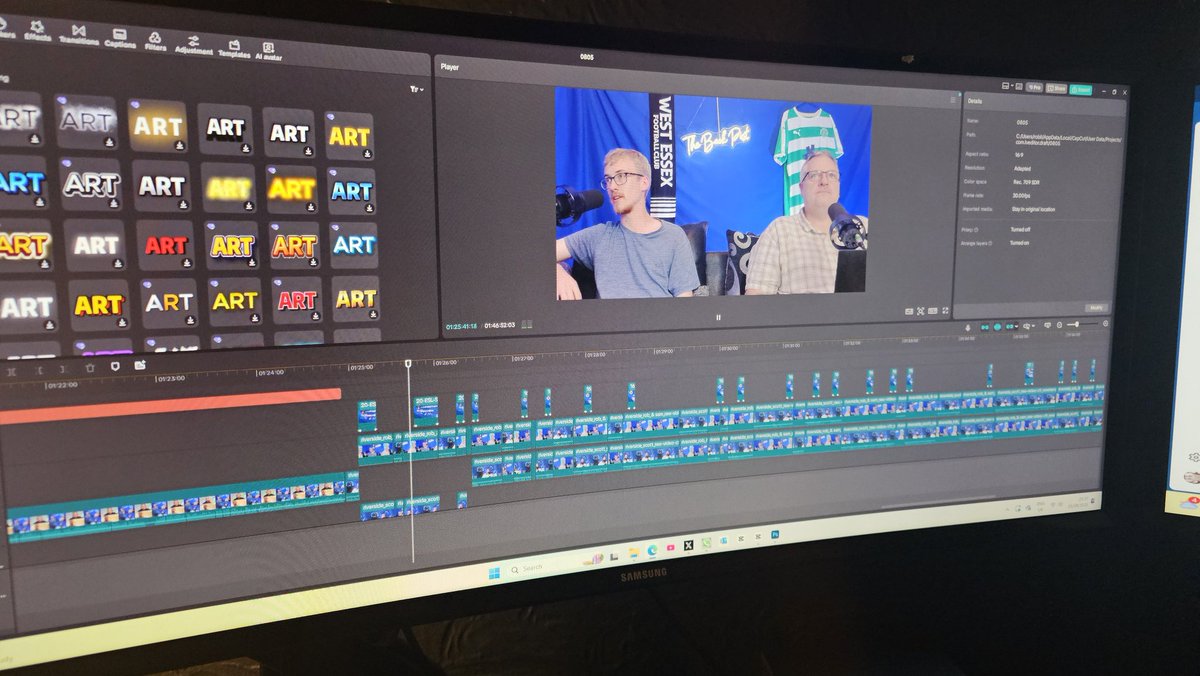Viewport: 1200px width, 676px height.
Task: Click the microphone record icon
Action: (x=968, y=327)
